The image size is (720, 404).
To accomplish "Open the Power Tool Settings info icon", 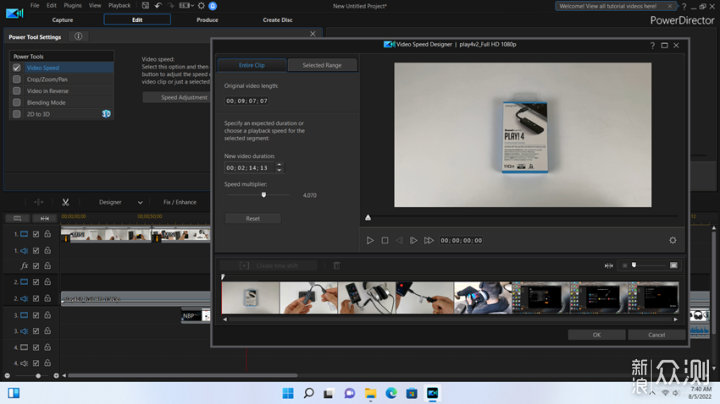I will pos(78,37).
